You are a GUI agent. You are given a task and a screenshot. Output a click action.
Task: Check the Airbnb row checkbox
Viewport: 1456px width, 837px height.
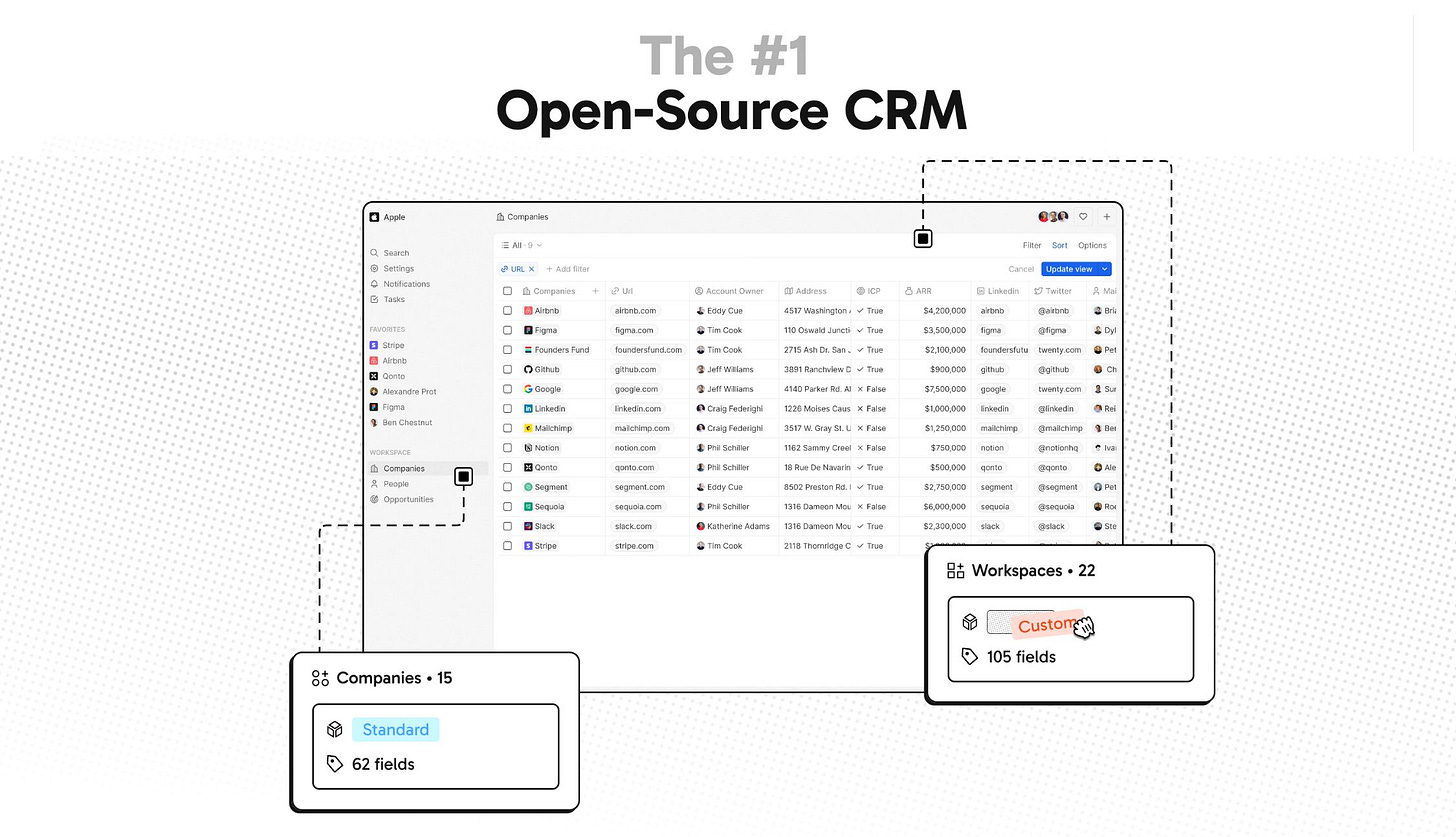click(x=507, y=311)
